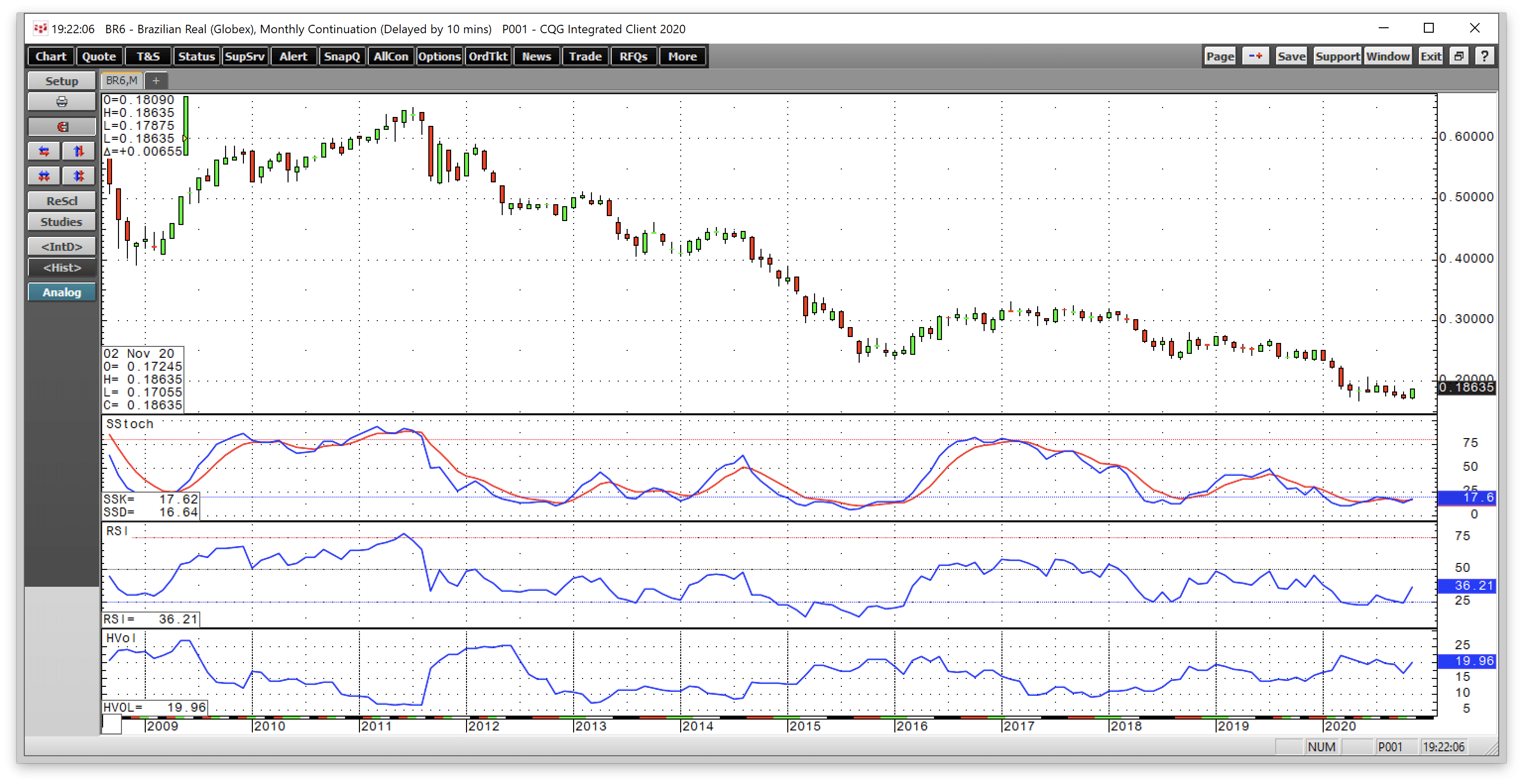Click the 2015 label on time axis
The image size is (1523, 784).
click(x=805, y=726)
